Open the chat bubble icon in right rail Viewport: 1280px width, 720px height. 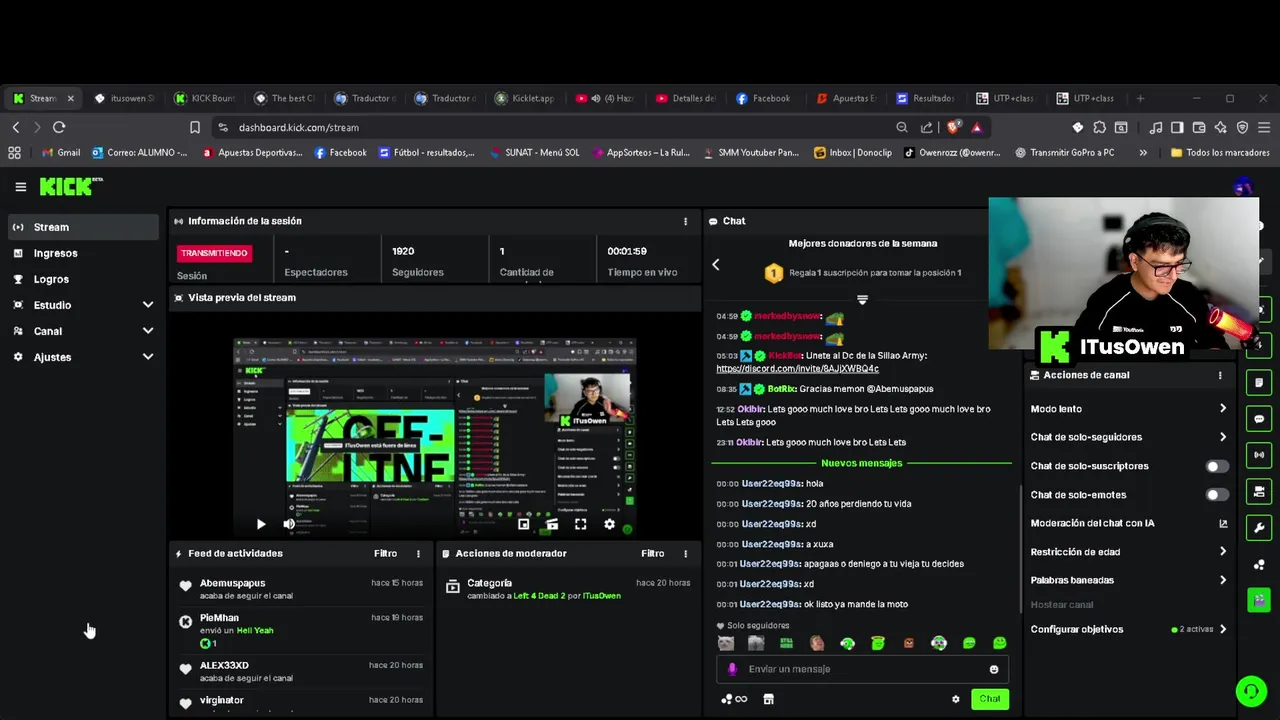coord(1259,419)
